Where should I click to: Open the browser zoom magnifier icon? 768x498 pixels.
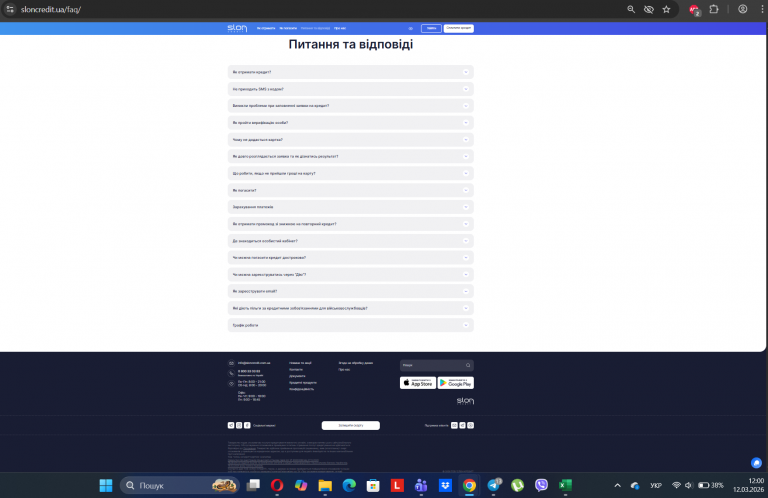pos(631,9)
